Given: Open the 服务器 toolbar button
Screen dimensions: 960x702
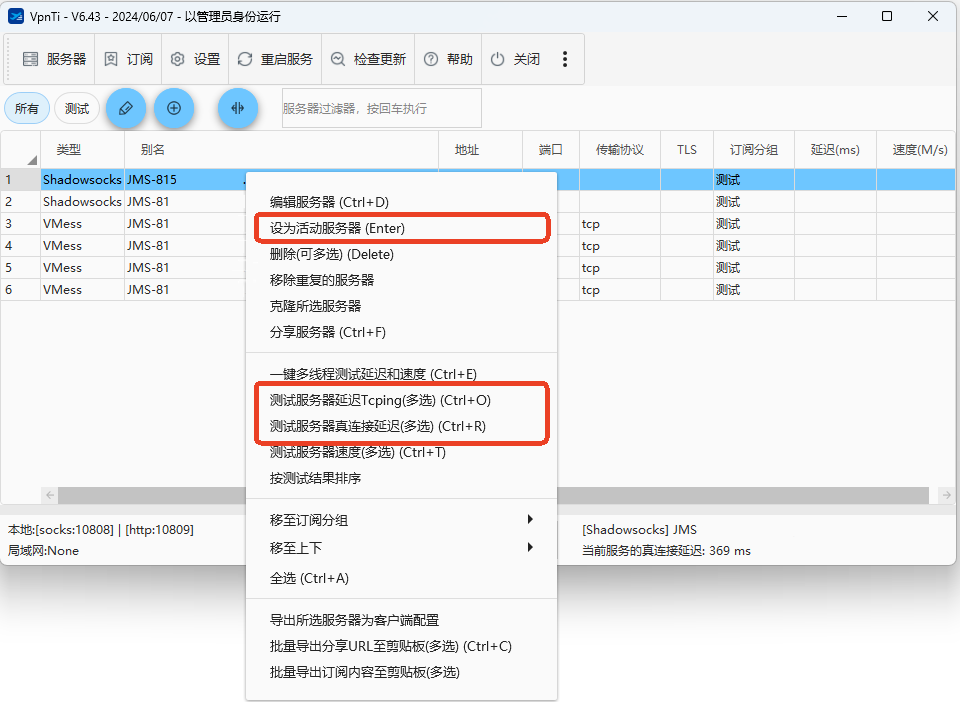Looking at the screenshot, I should (54, 59).
